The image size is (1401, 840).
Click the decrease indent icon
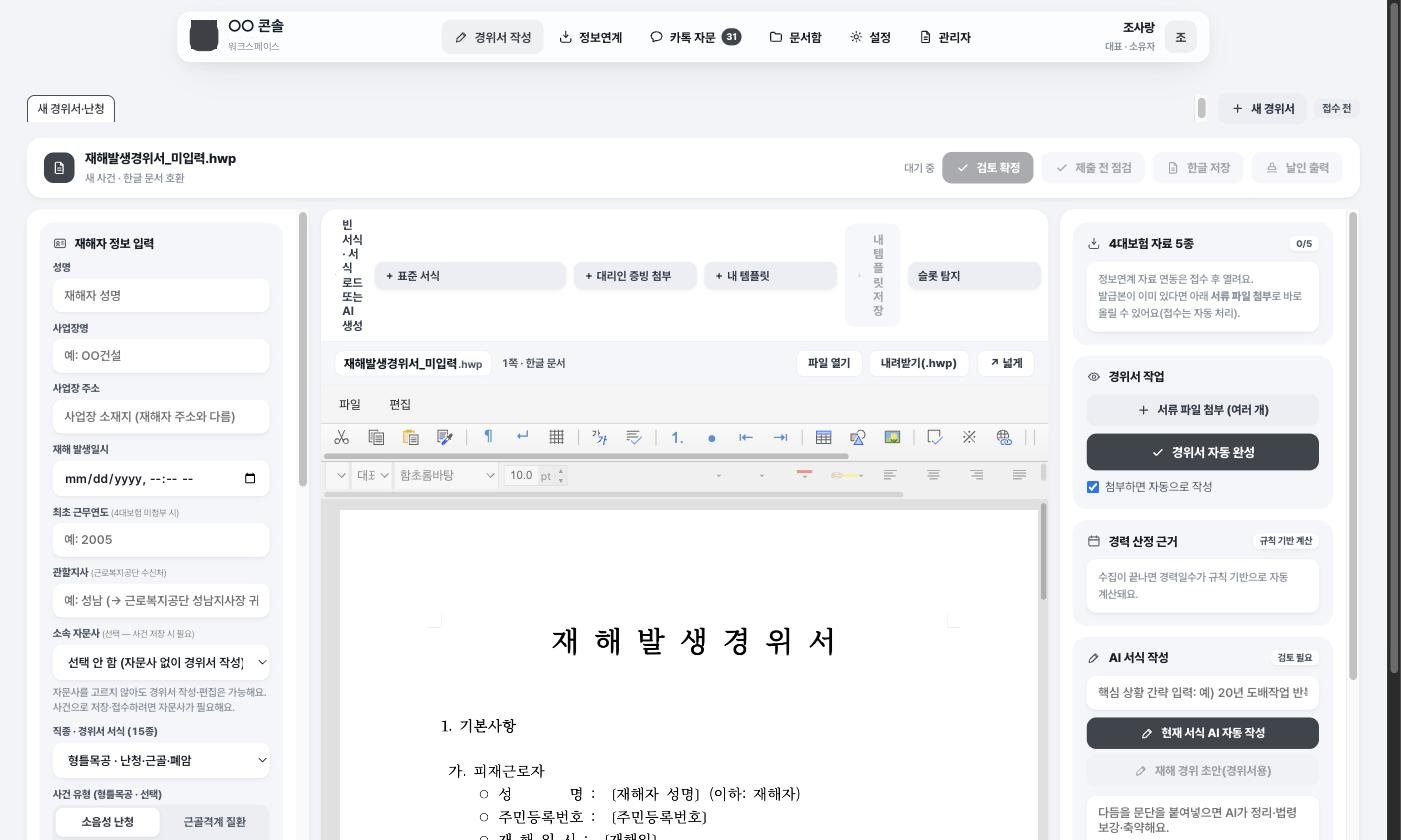click(745, 437)
